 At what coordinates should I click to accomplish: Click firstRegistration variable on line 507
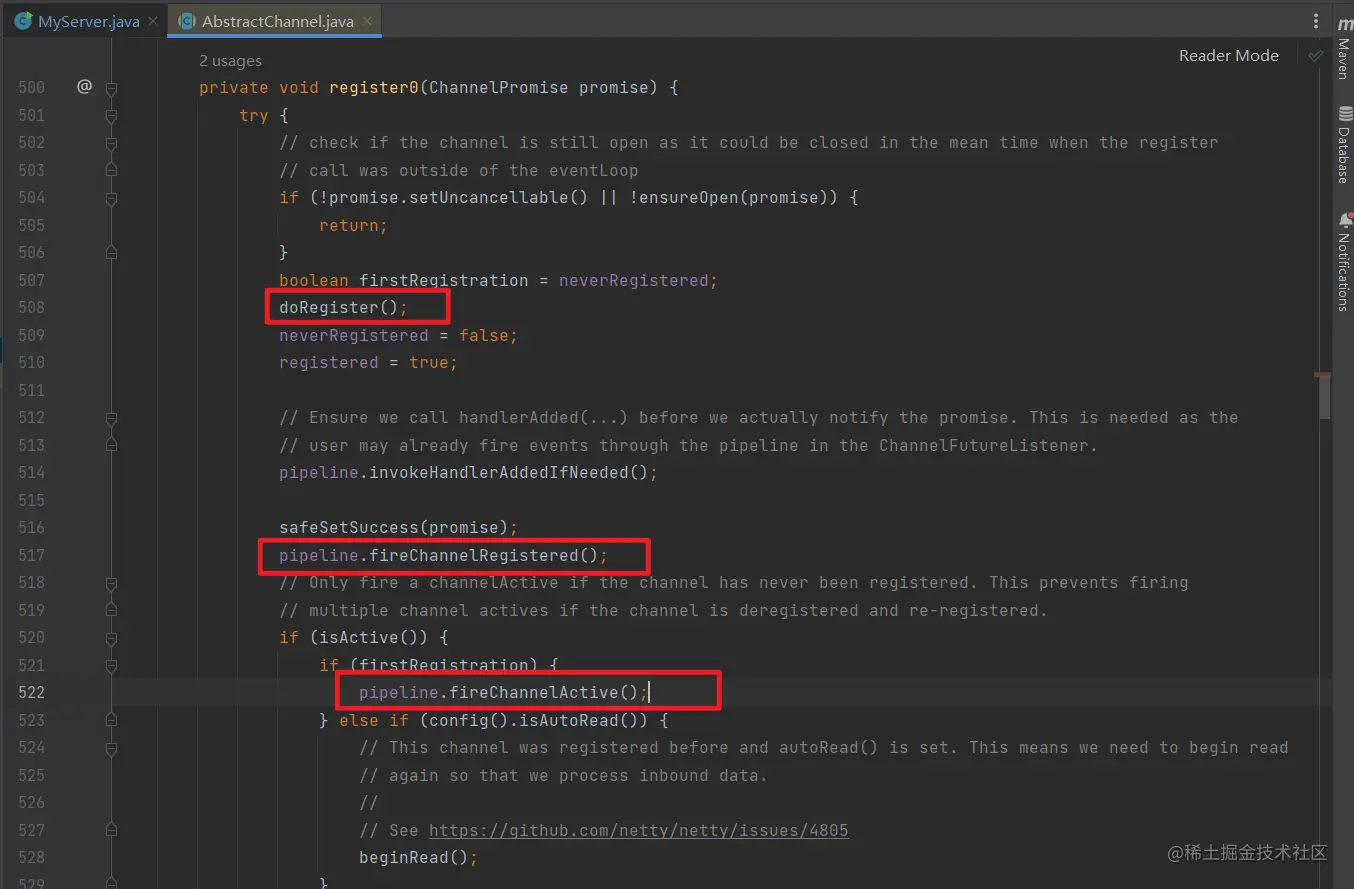point(443,280)
